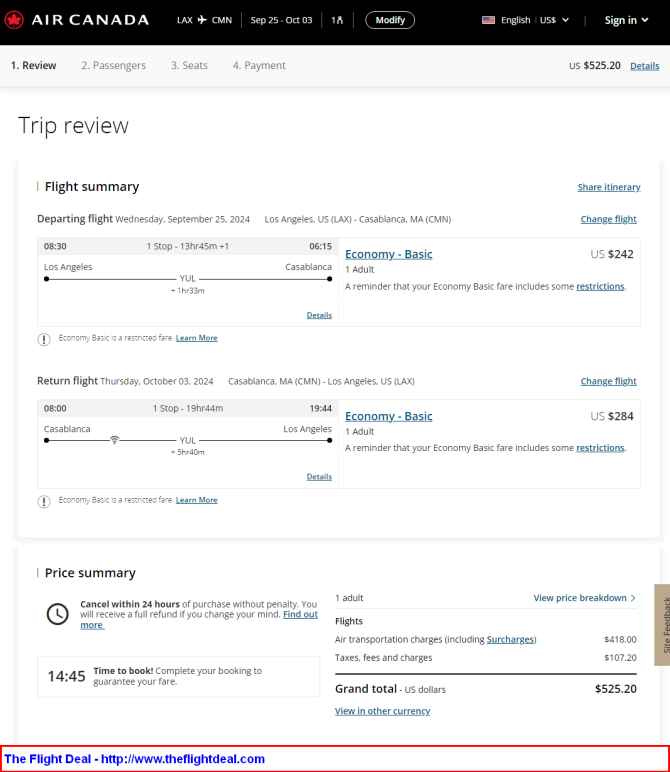Click the $107.20 taxes and fees amount
Viewport: 670px width, 772px height.
pyautogui.click(x=620, y=658)
